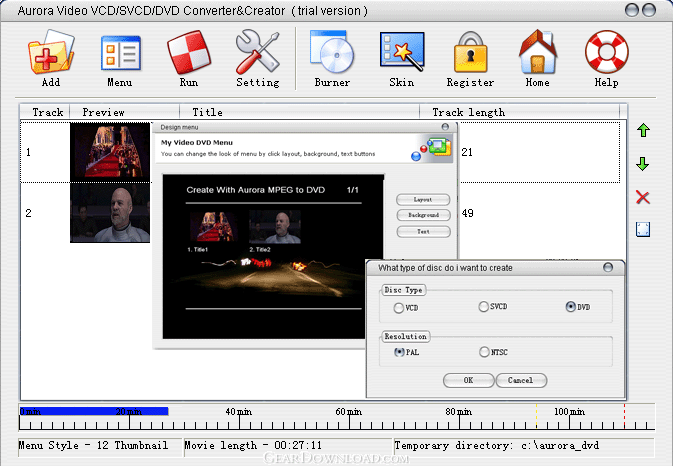Image resolution: width=673 pixels, height=466 pixels.
Task: Click track number 2 cell
Action: 28,213
